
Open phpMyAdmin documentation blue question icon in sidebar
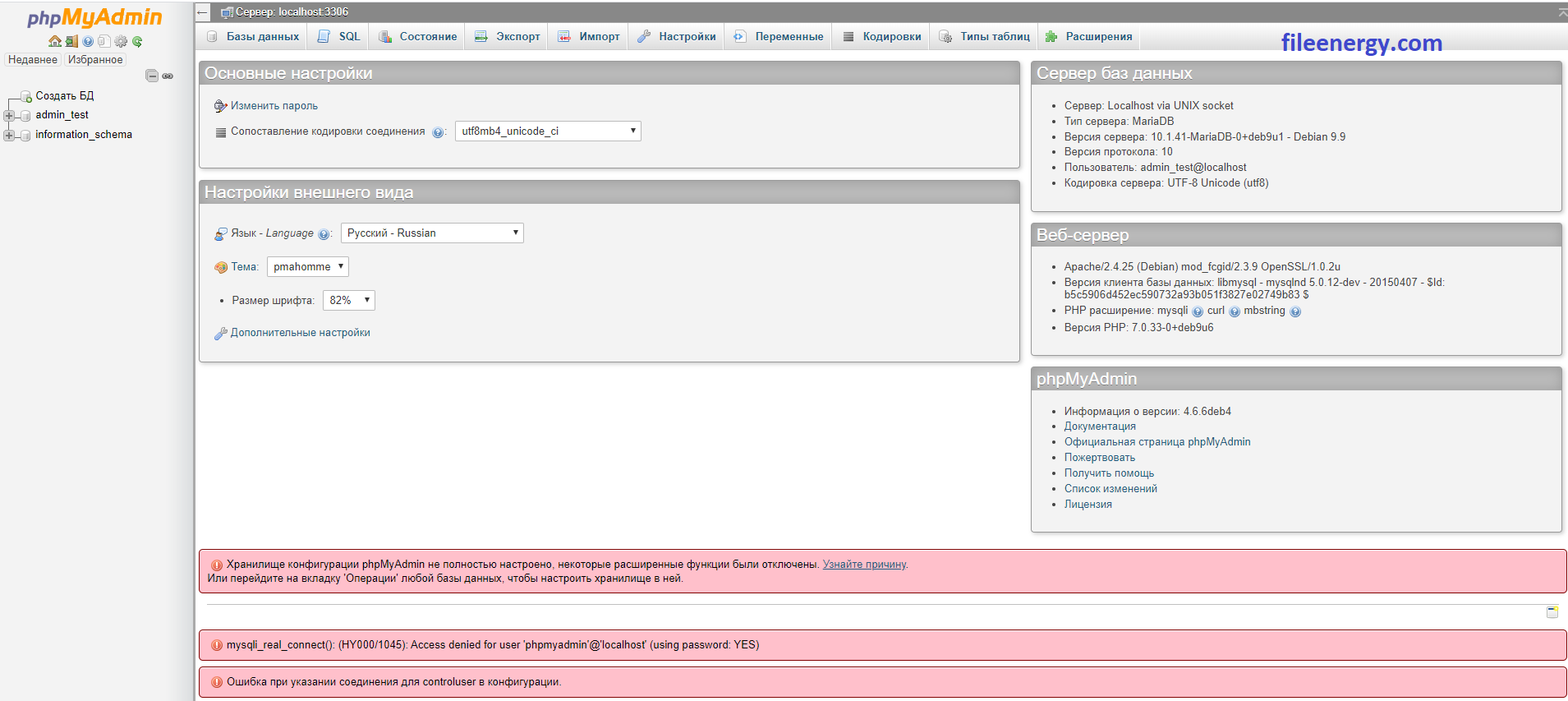pyautogui.click(x=88, y=41)
